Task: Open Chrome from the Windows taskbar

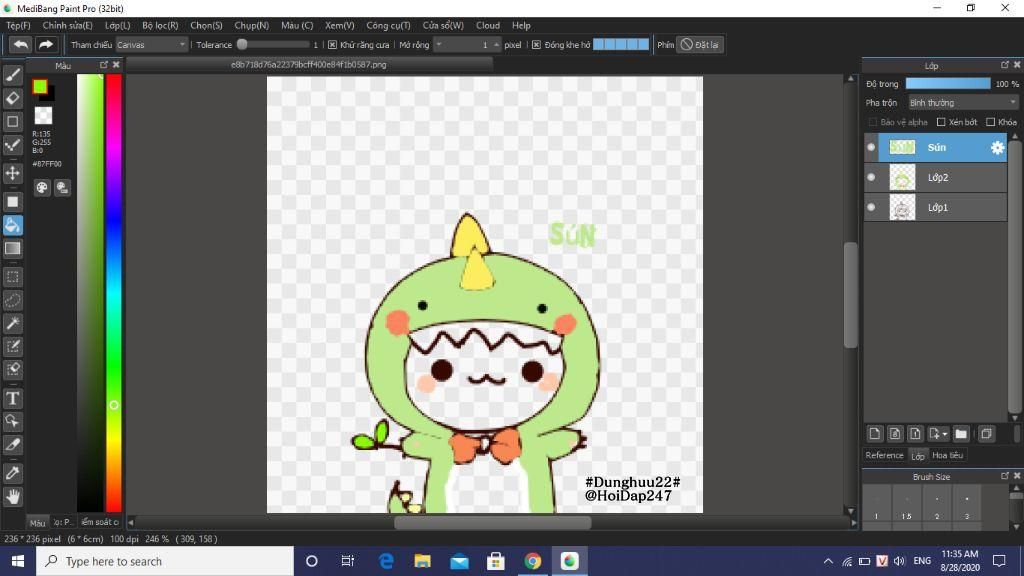Action: pos(533,561)
